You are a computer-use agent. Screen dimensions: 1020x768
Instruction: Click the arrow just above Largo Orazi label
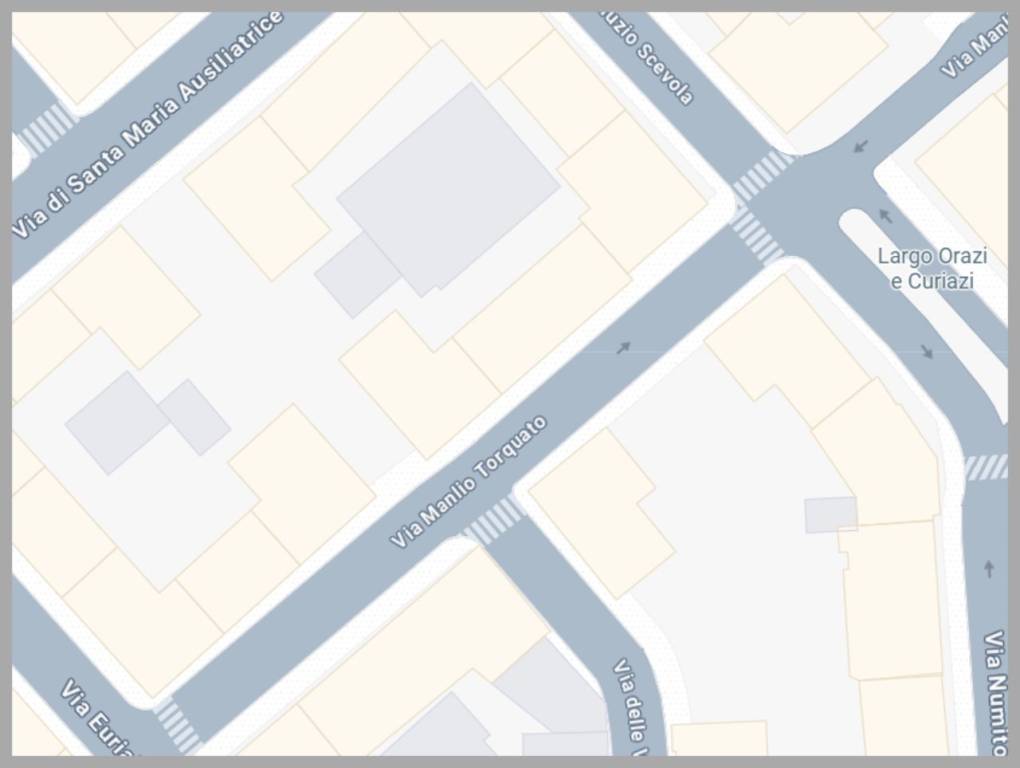885,216
